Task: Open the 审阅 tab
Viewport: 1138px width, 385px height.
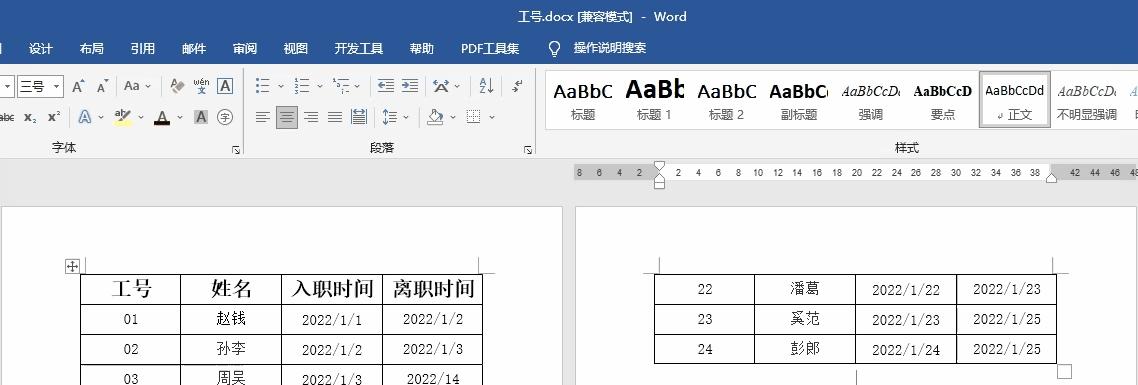Action: (x=245, y=49)
